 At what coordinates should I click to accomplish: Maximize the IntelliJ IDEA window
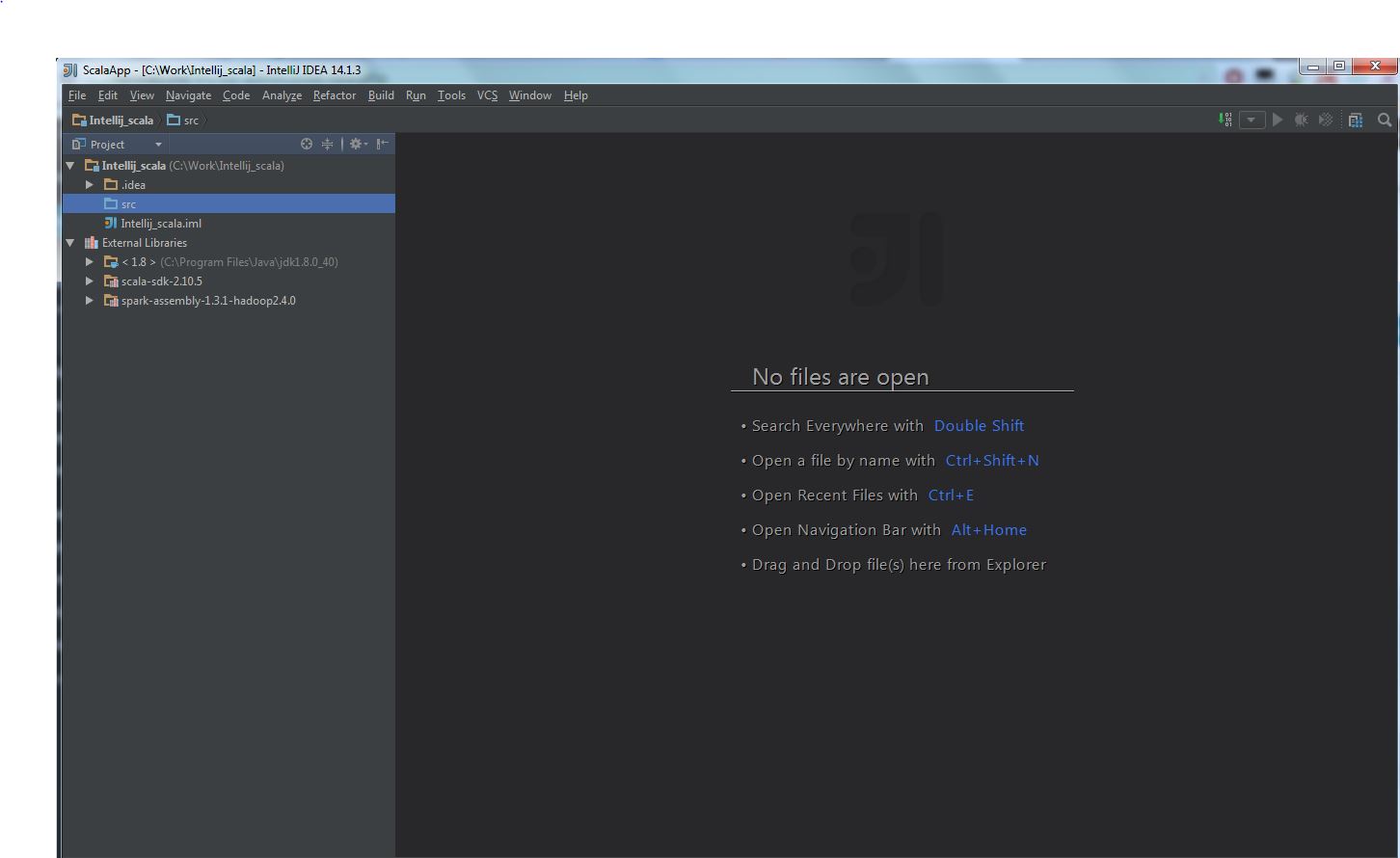1338,67
